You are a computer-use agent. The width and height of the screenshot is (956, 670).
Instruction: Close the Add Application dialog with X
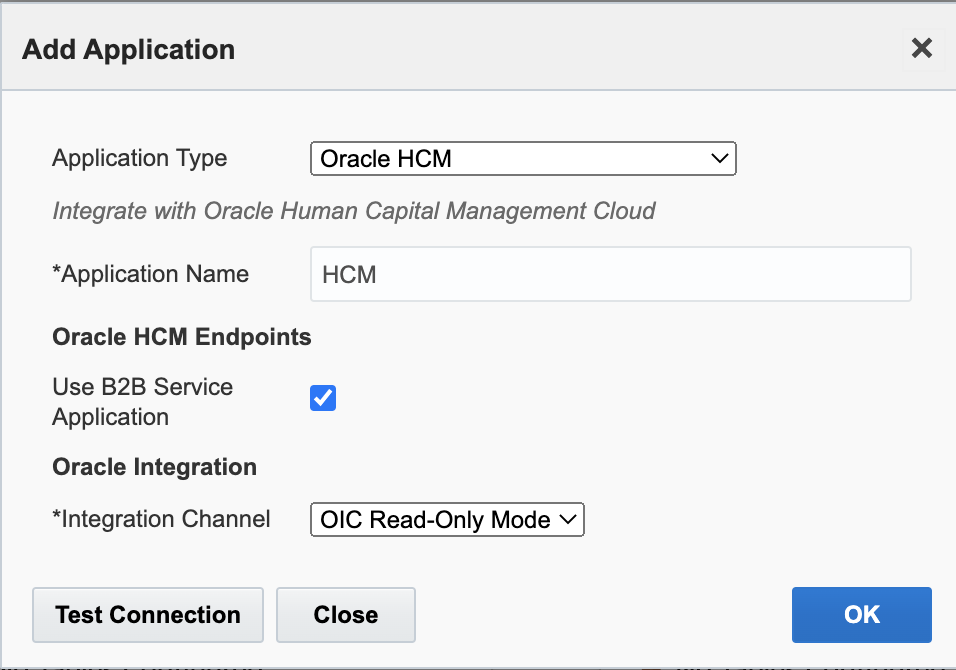pyautogui.click(x=921, y=48)
